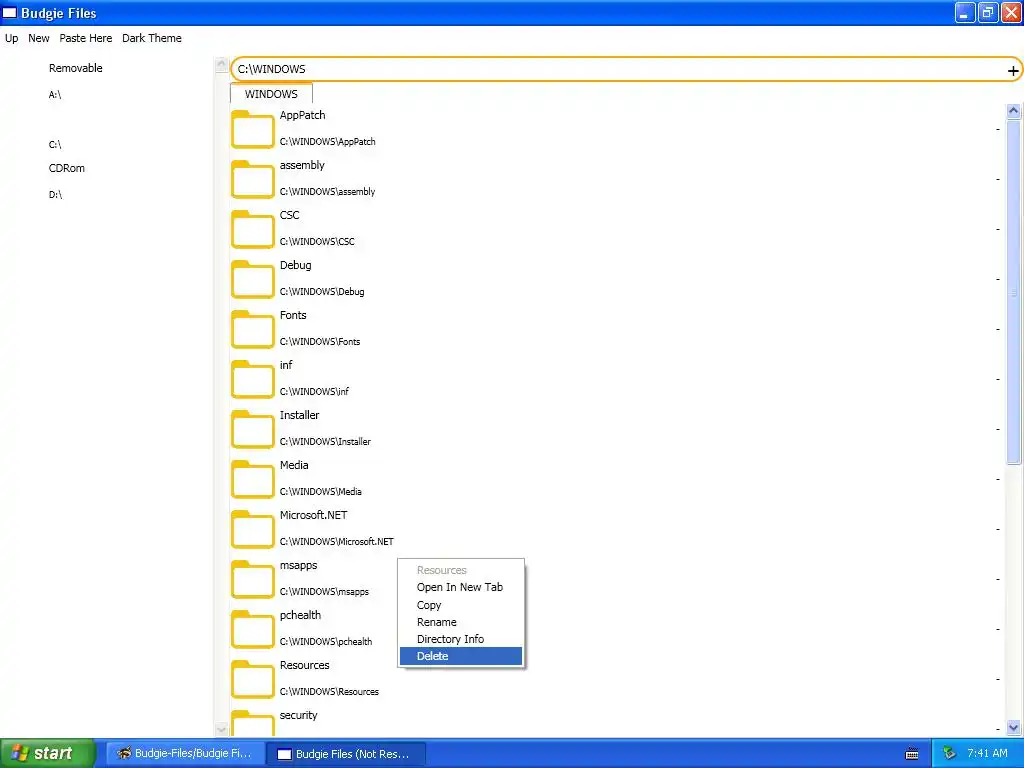Open the D:\ CDRom drive

[56, 195]
